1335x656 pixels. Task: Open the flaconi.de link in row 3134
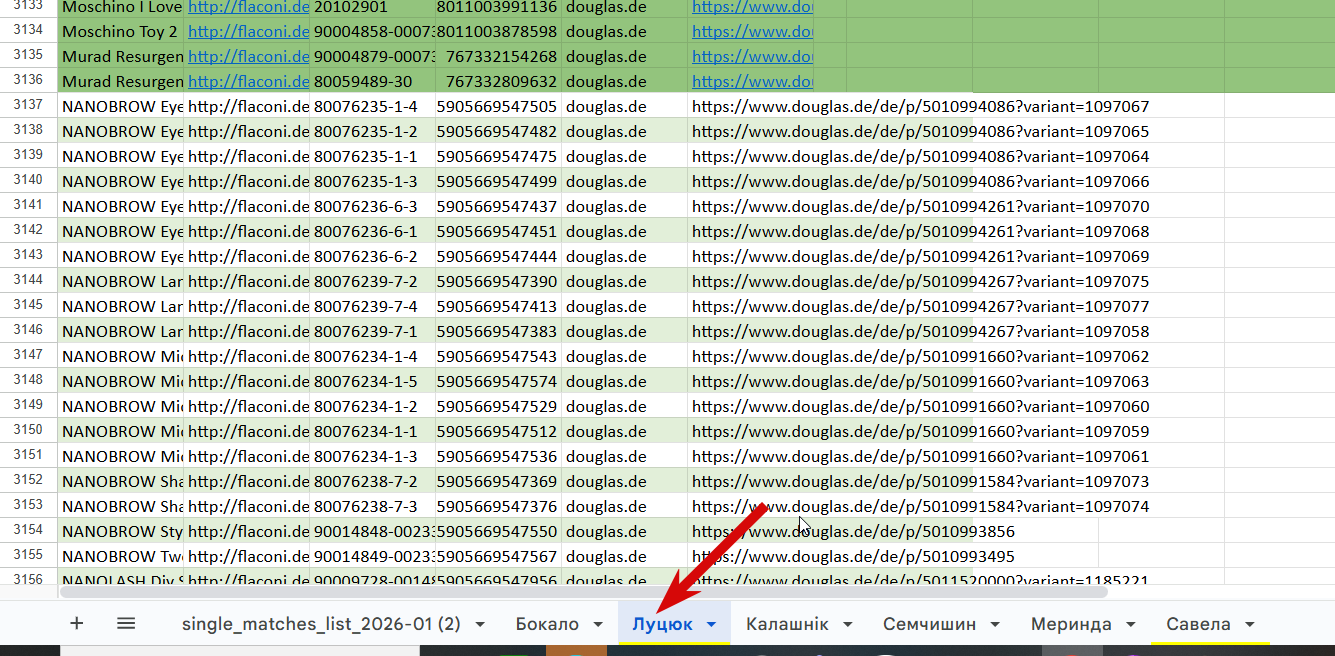tap(248, 31)
